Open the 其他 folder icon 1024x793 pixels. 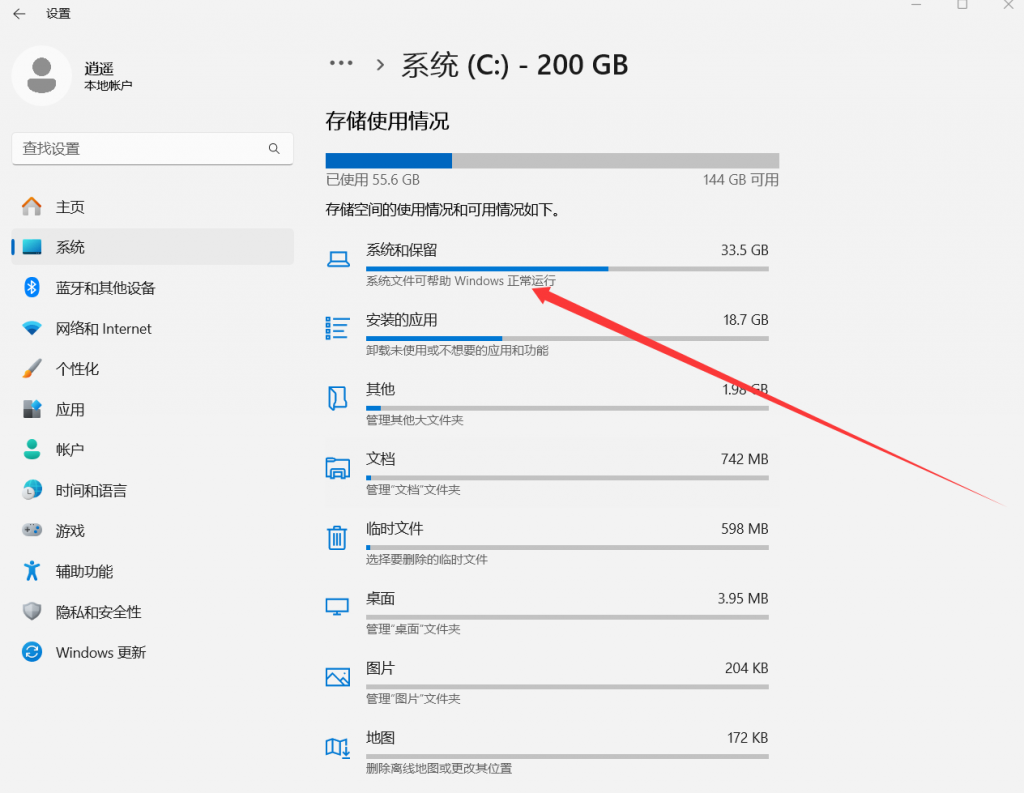(x=337, y=398)
